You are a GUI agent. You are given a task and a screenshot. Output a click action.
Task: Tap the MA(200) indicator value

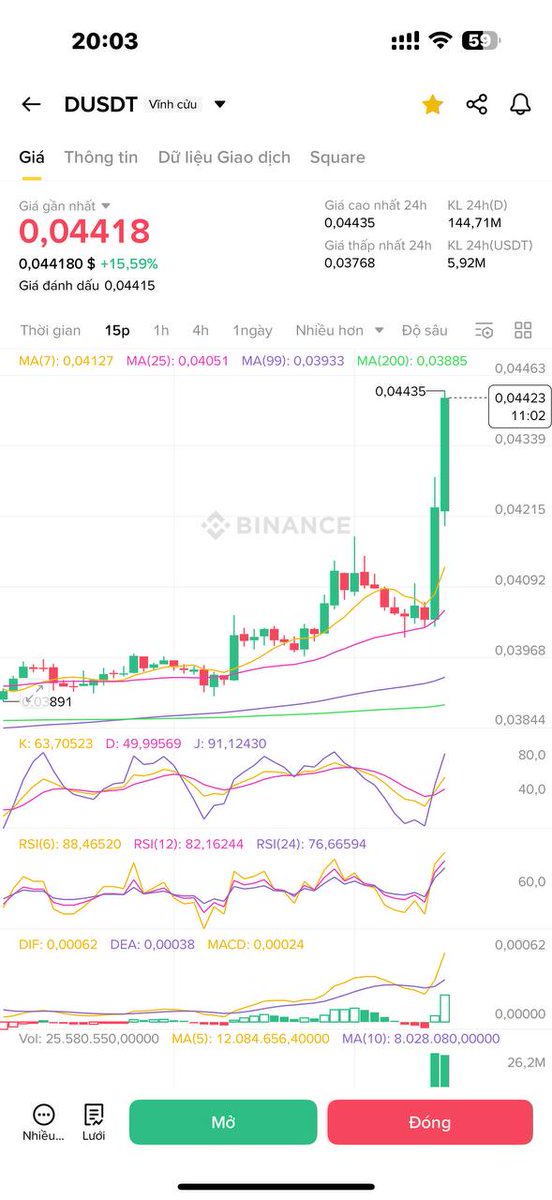[x=412, y=360]
